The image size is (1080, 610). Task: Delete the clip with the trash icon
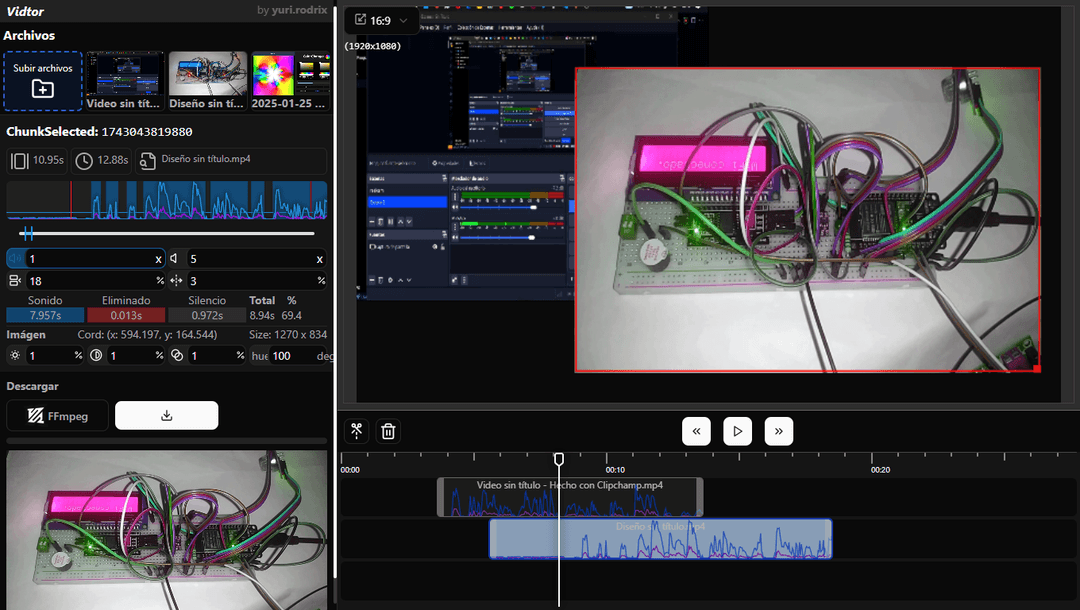point(389,431)
